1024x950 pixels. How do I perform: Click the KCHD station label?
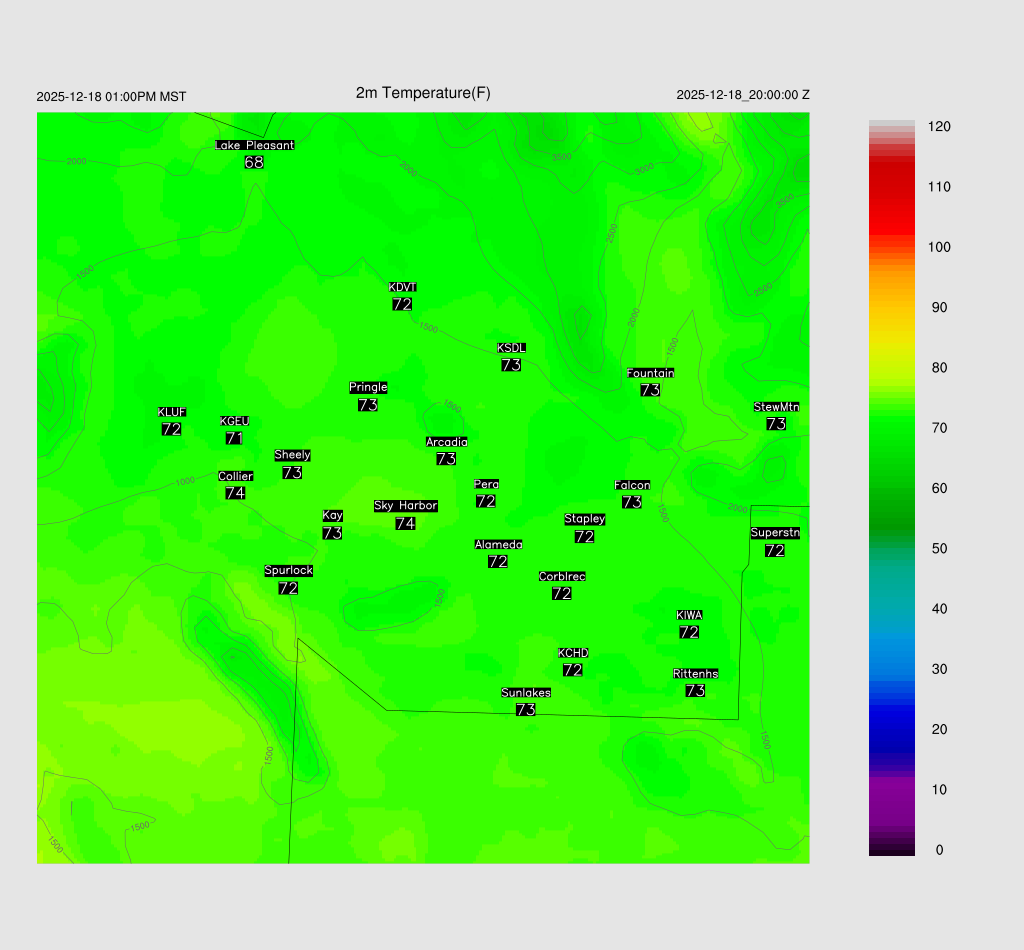click(x=573, y=653)
